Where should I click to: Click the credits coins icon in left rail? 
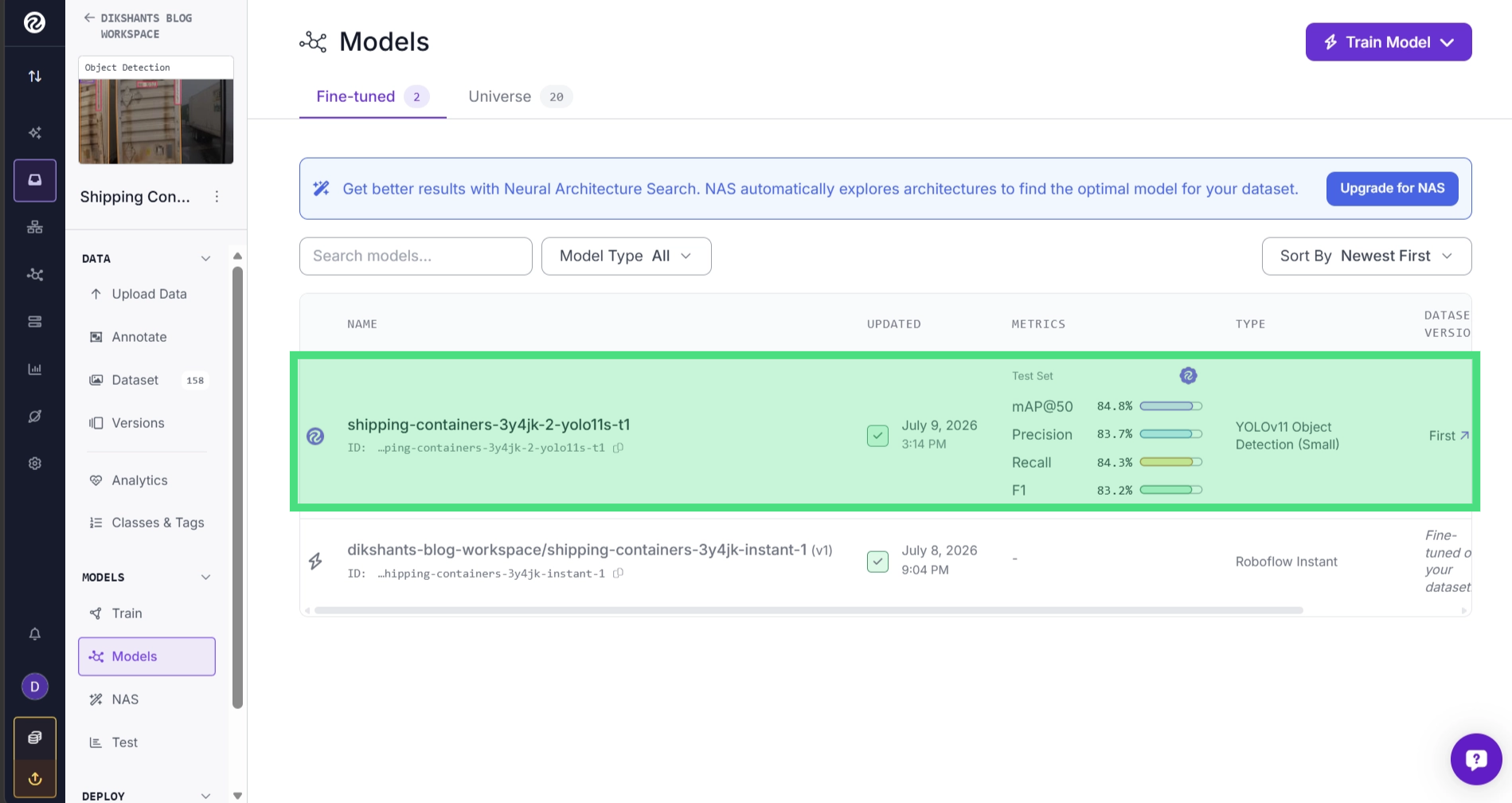(35, 738)
